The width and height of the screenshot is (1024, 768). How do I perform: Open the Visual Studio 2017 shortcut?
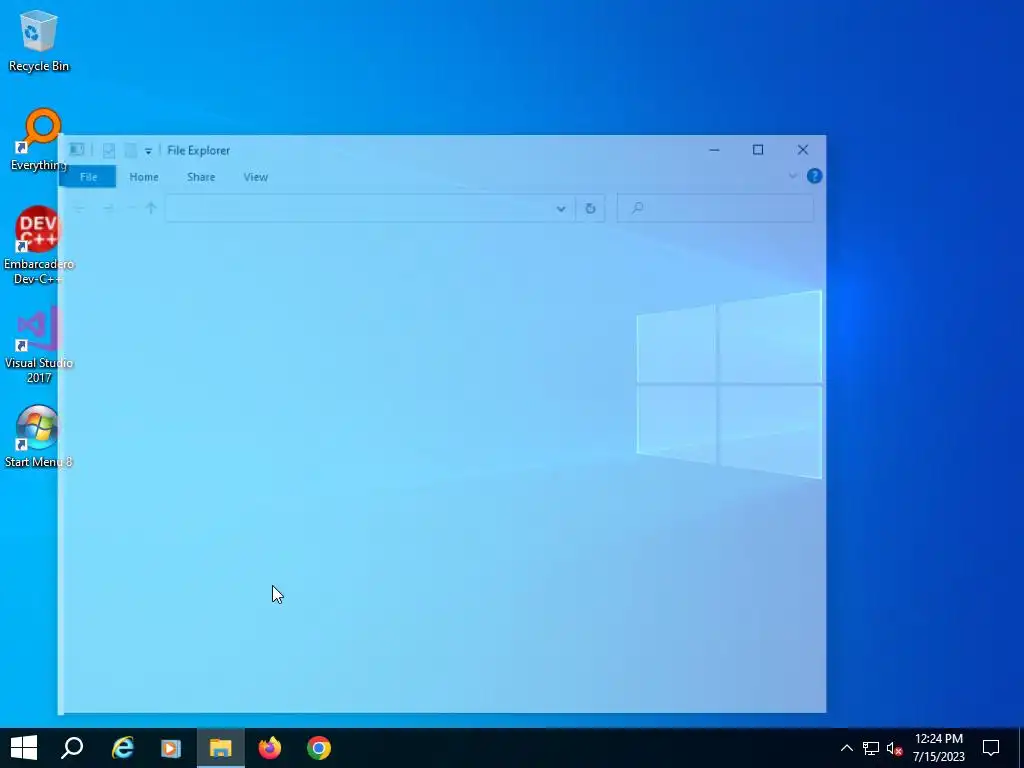39,344
